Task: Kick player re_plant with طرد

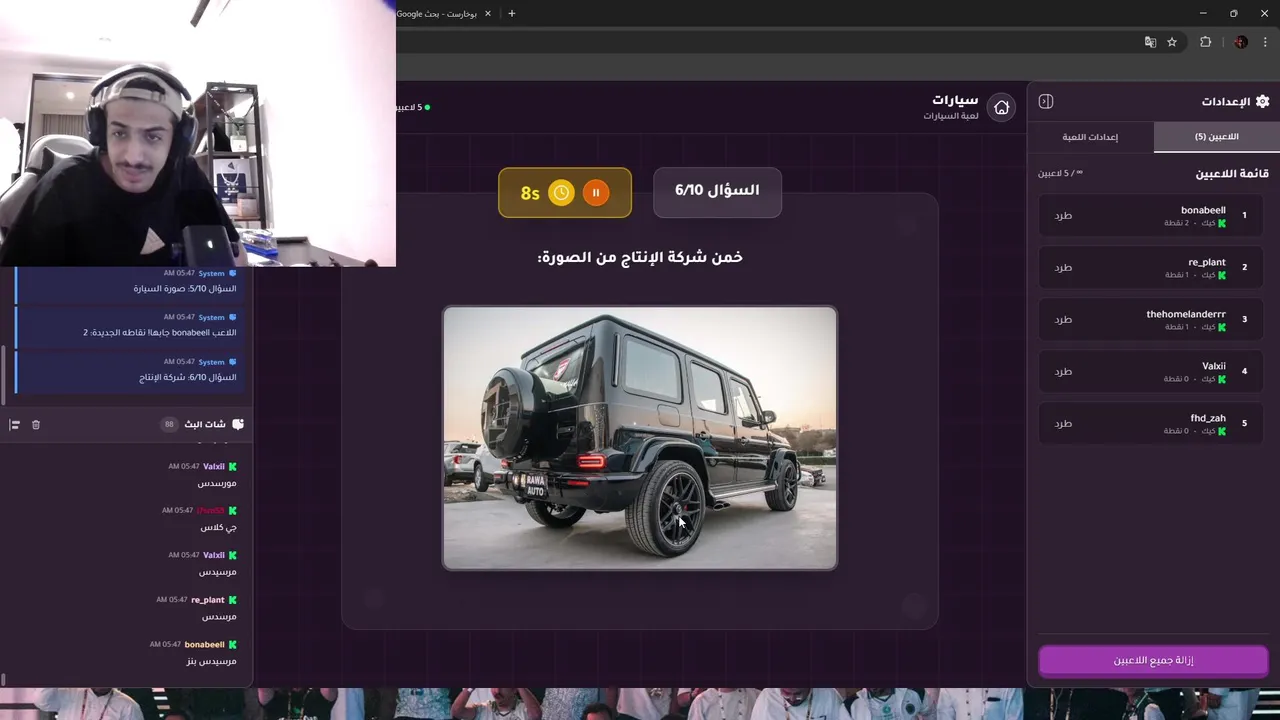Action: 1063,267
